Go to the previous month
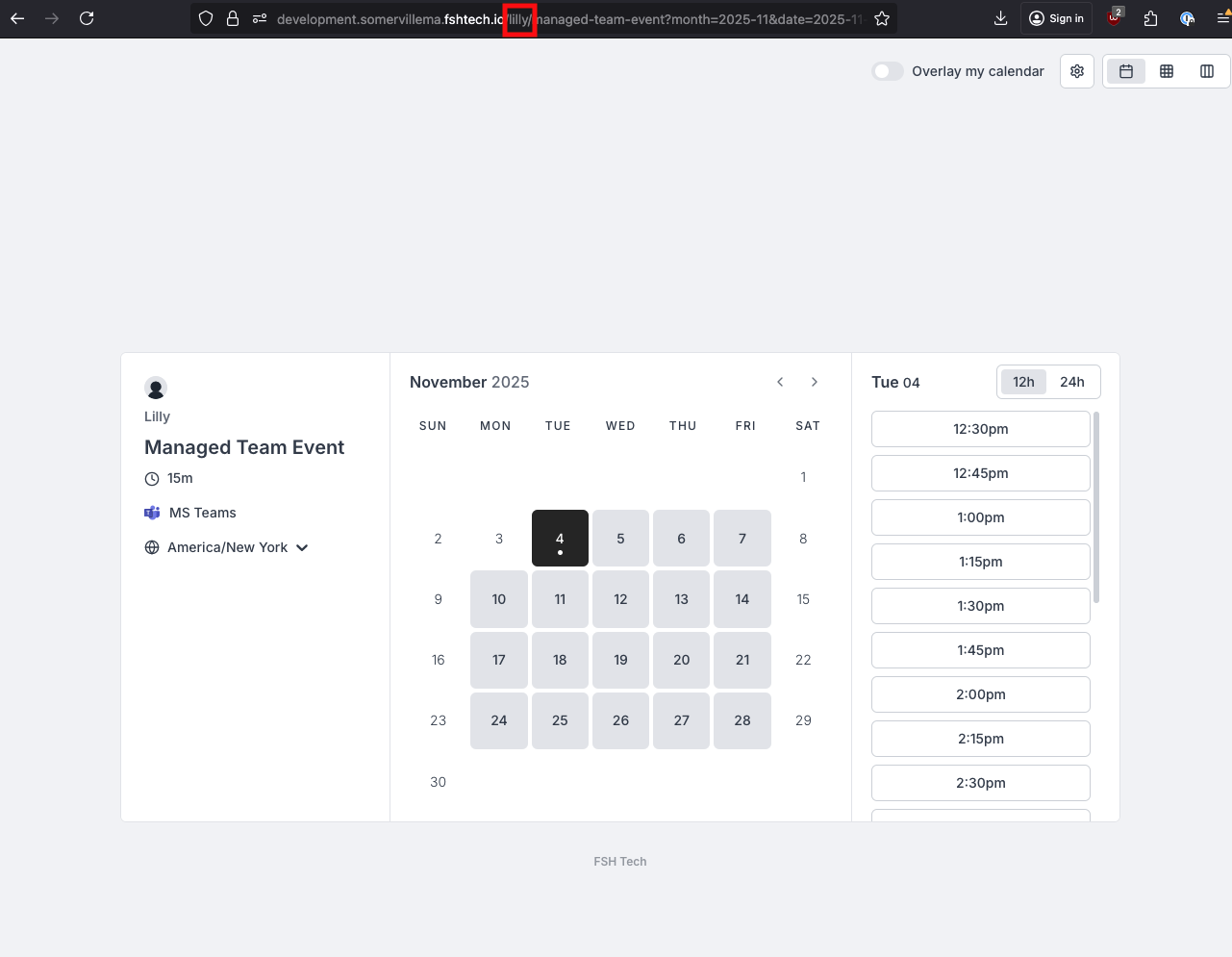The width and height of the screenshot is (1232, 957). point(780,382)
